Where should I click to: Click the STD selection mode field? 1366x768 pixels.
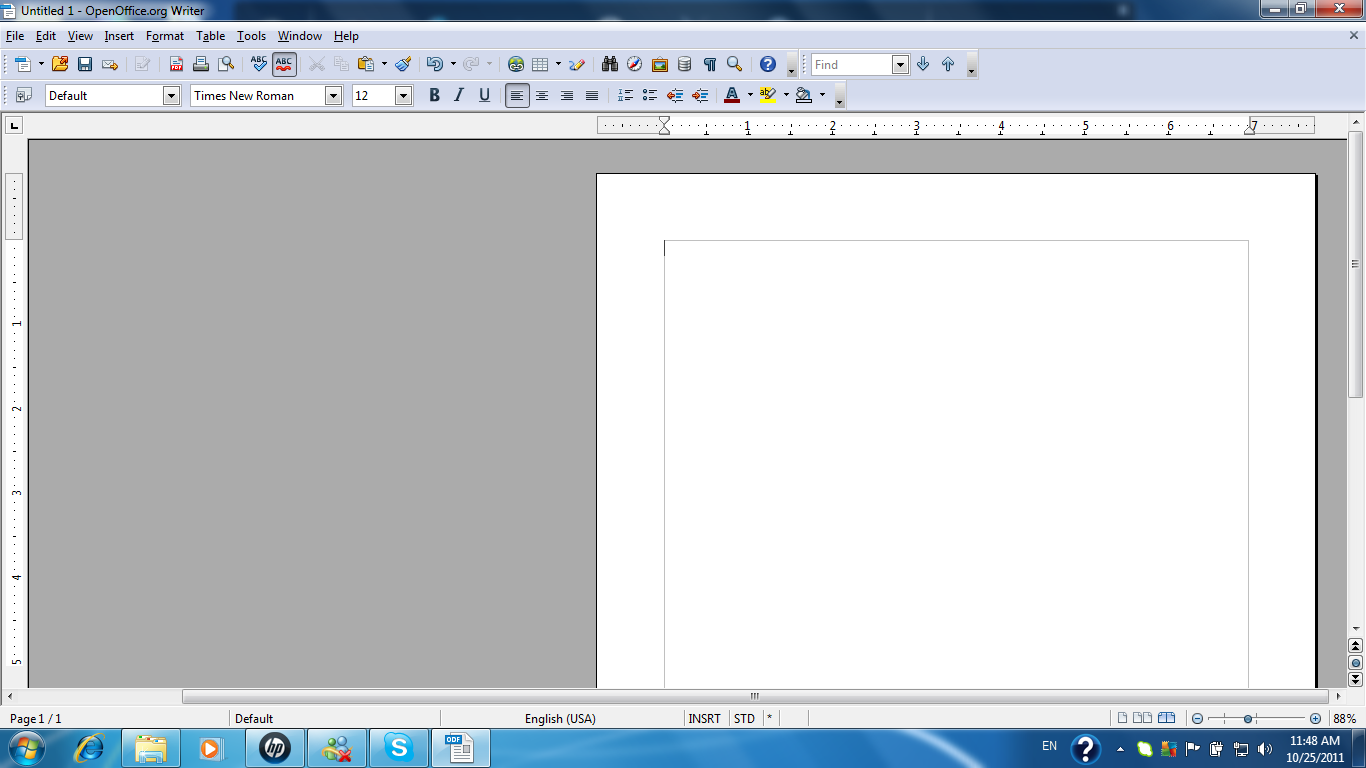point(745,718)
